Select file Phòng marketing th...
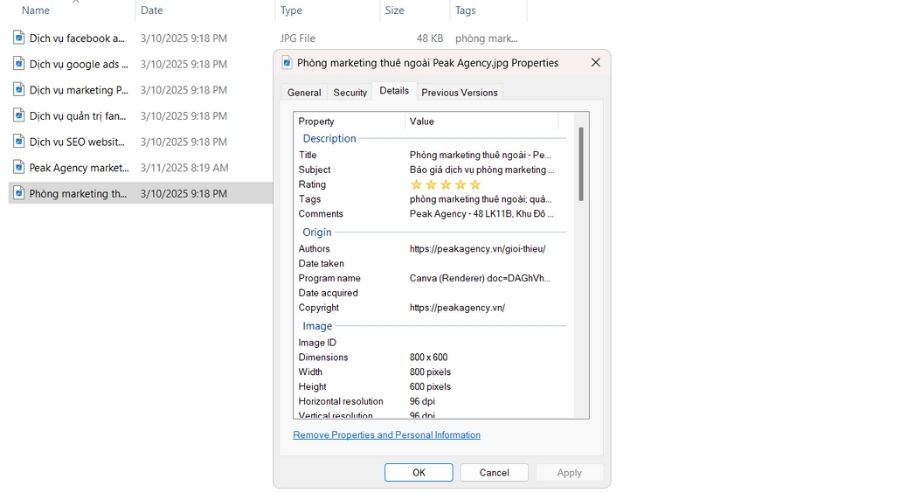900x500 pixels. (x=78, y=193)
